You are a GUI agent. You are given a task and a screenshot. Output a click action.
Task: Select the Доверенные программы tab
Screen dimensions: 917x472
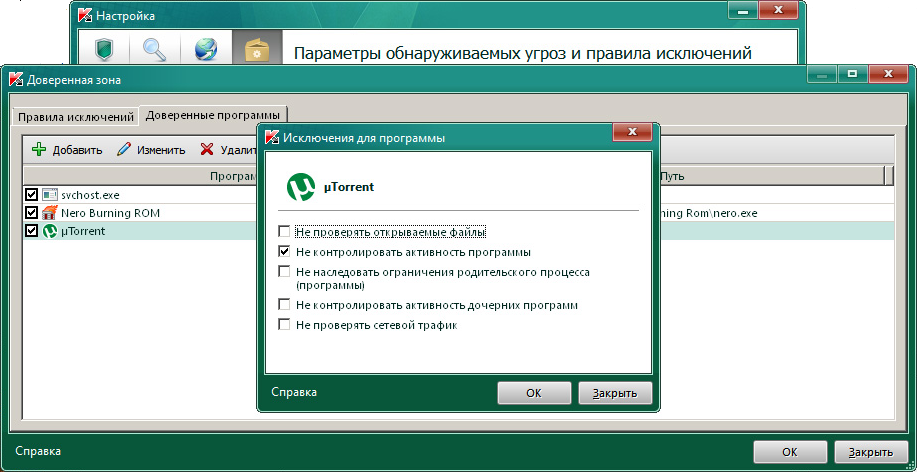coord(212,115)
